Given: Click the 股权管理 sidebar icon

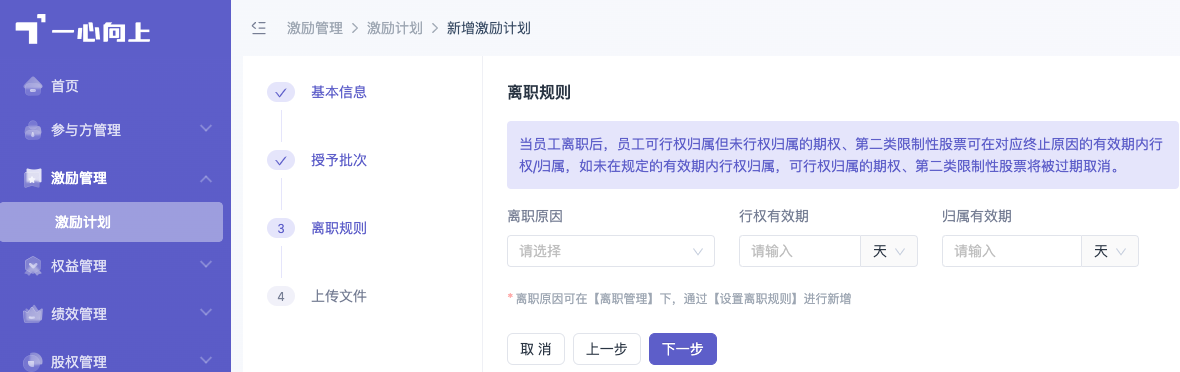Looking at the screenshot, I should (x=32, y=361).
